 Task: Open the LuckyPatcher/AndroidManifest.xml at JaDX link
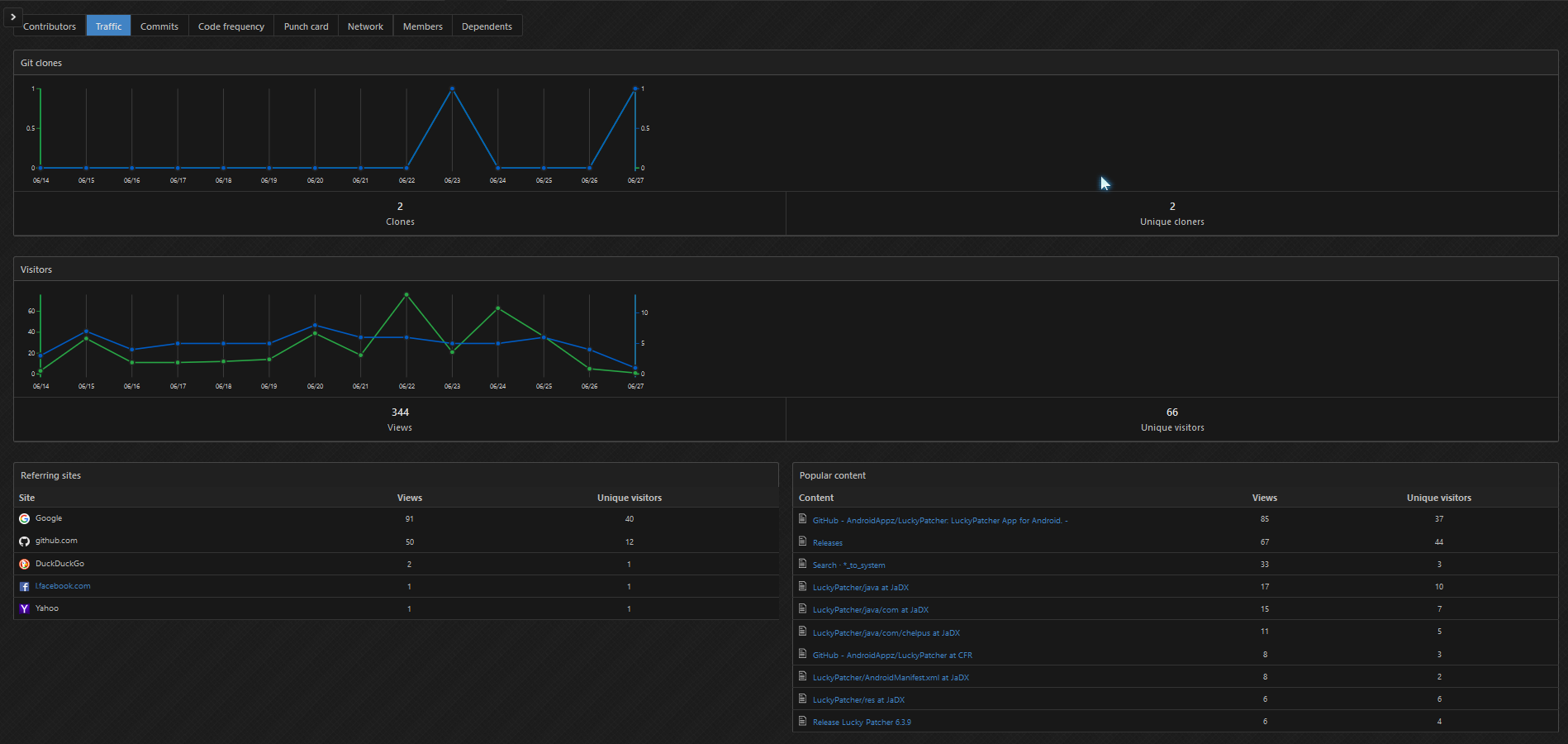tap(891, 678)
